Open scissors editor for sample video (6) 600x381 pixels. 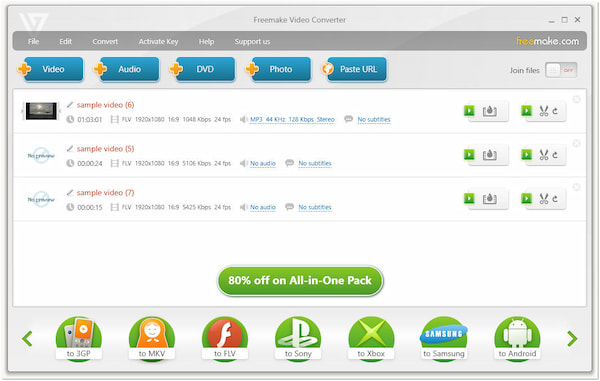pos(544,111)
